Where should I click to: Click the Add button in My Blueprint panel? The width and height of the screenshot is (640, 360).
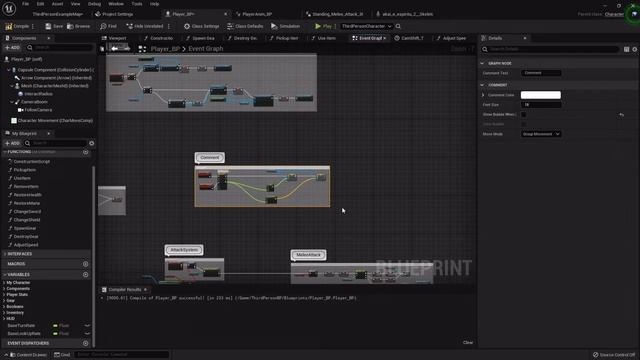(x=12, y=143)
